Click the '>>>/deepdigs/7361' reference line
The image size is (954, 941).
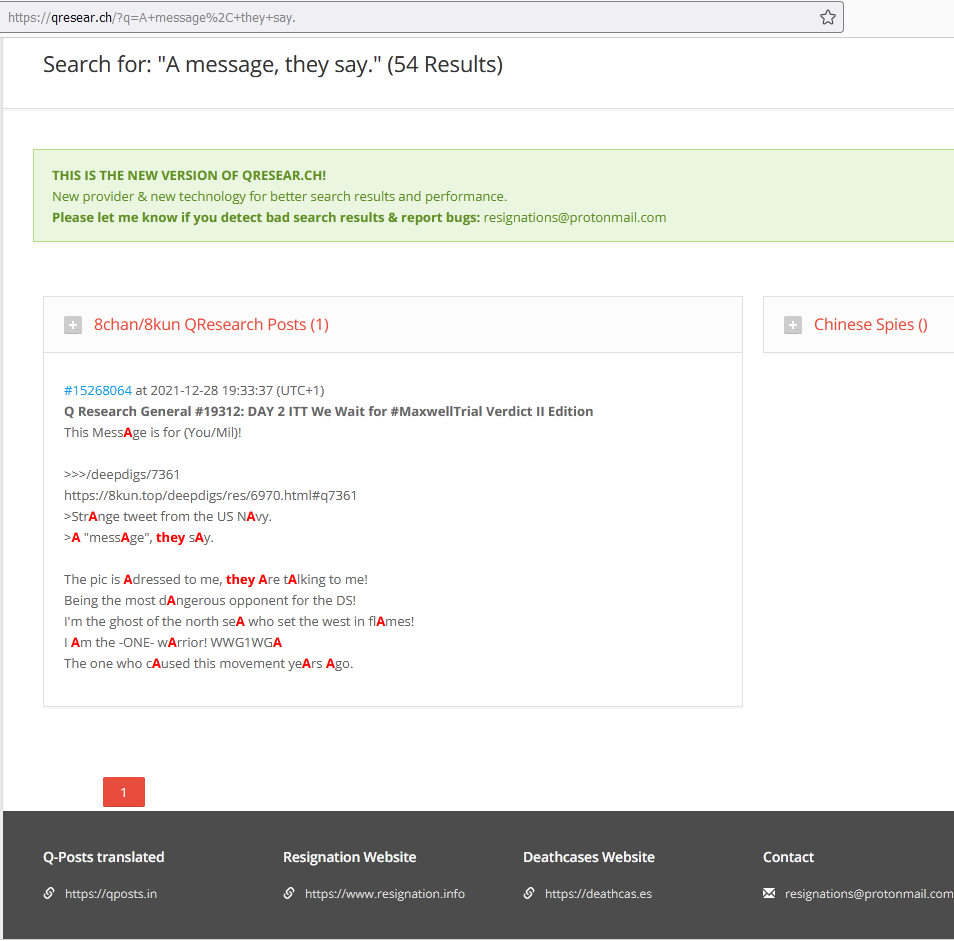(122, 474)
